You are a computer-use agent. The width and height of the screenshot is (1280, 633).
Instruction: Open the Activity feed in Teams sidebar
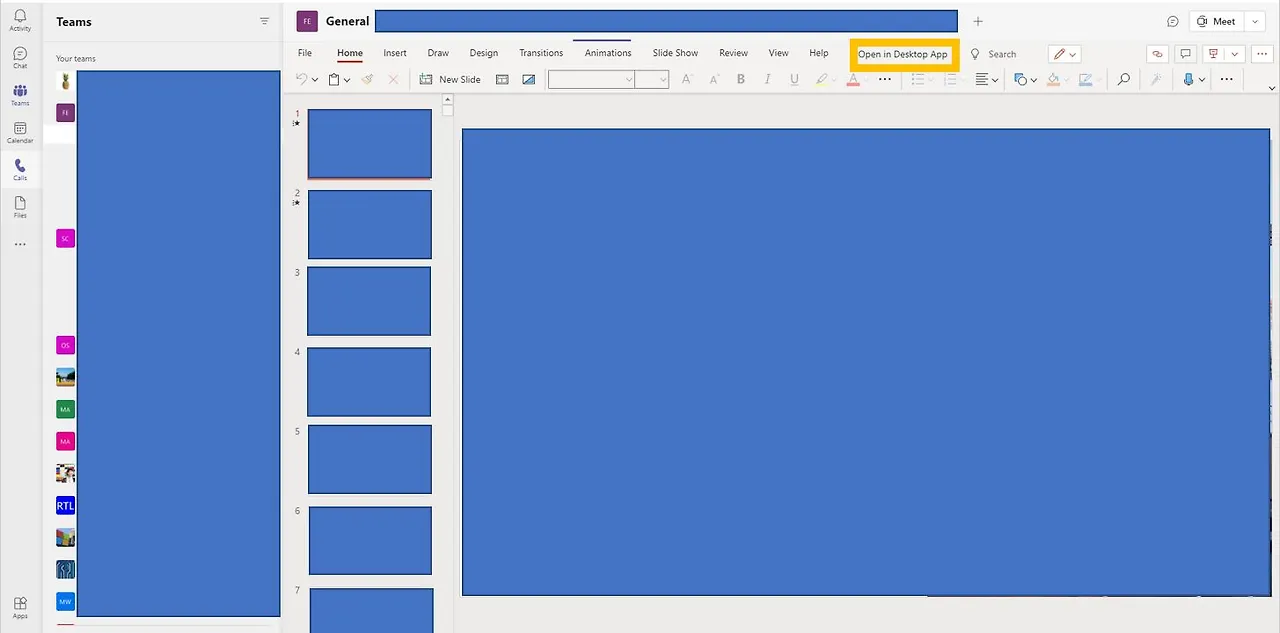point(20,20)
